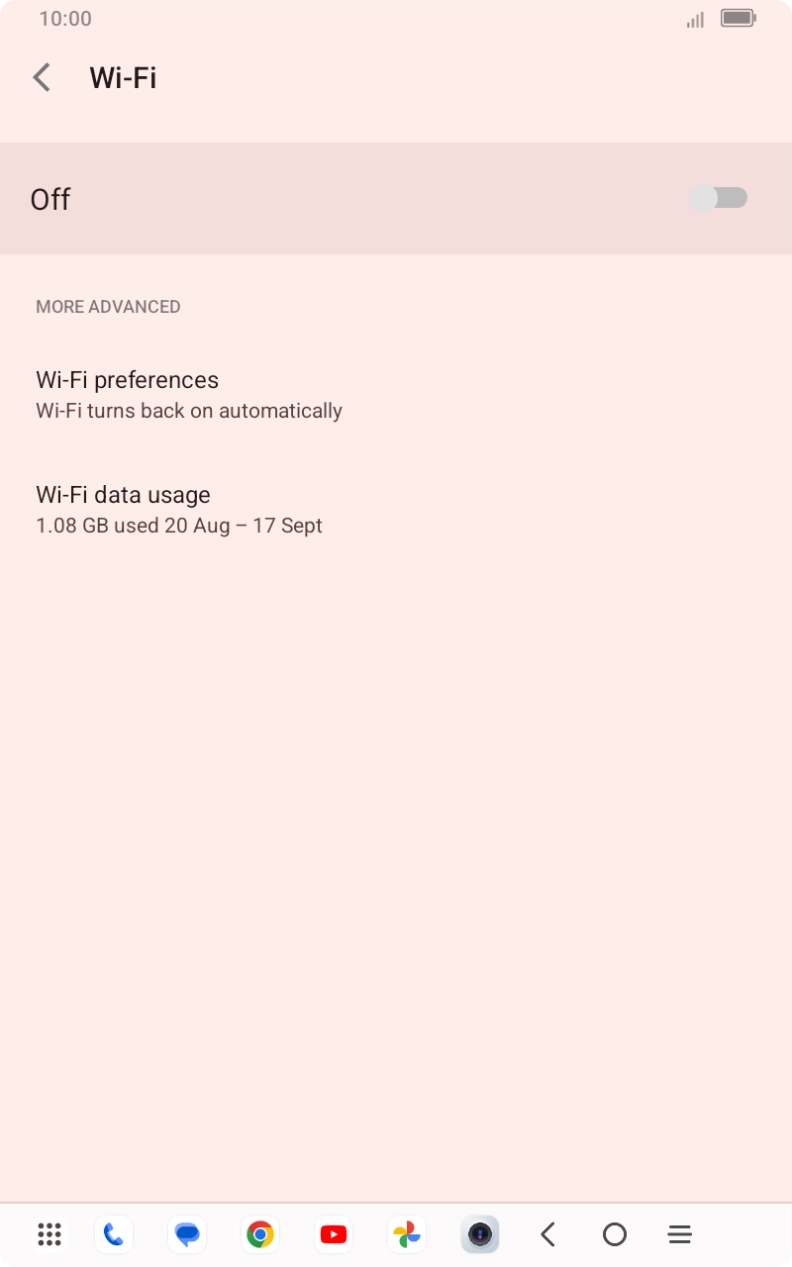The image size is (792, 1267).
Task: Open the app drawer grid icon
Action: pos(49,1235)
